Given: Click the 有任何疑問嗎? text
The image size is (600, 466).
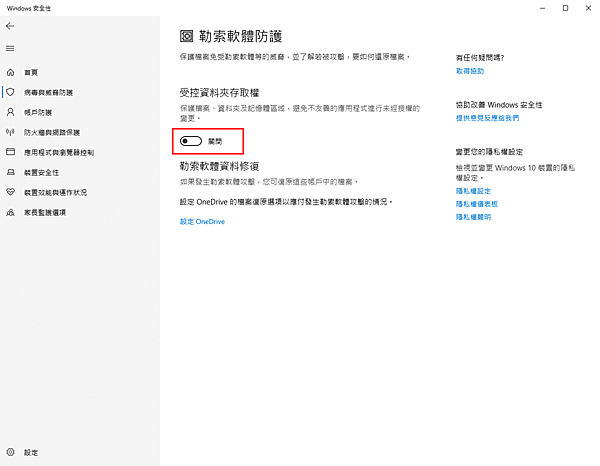Looking at the screenshot, I should (480, 58).
